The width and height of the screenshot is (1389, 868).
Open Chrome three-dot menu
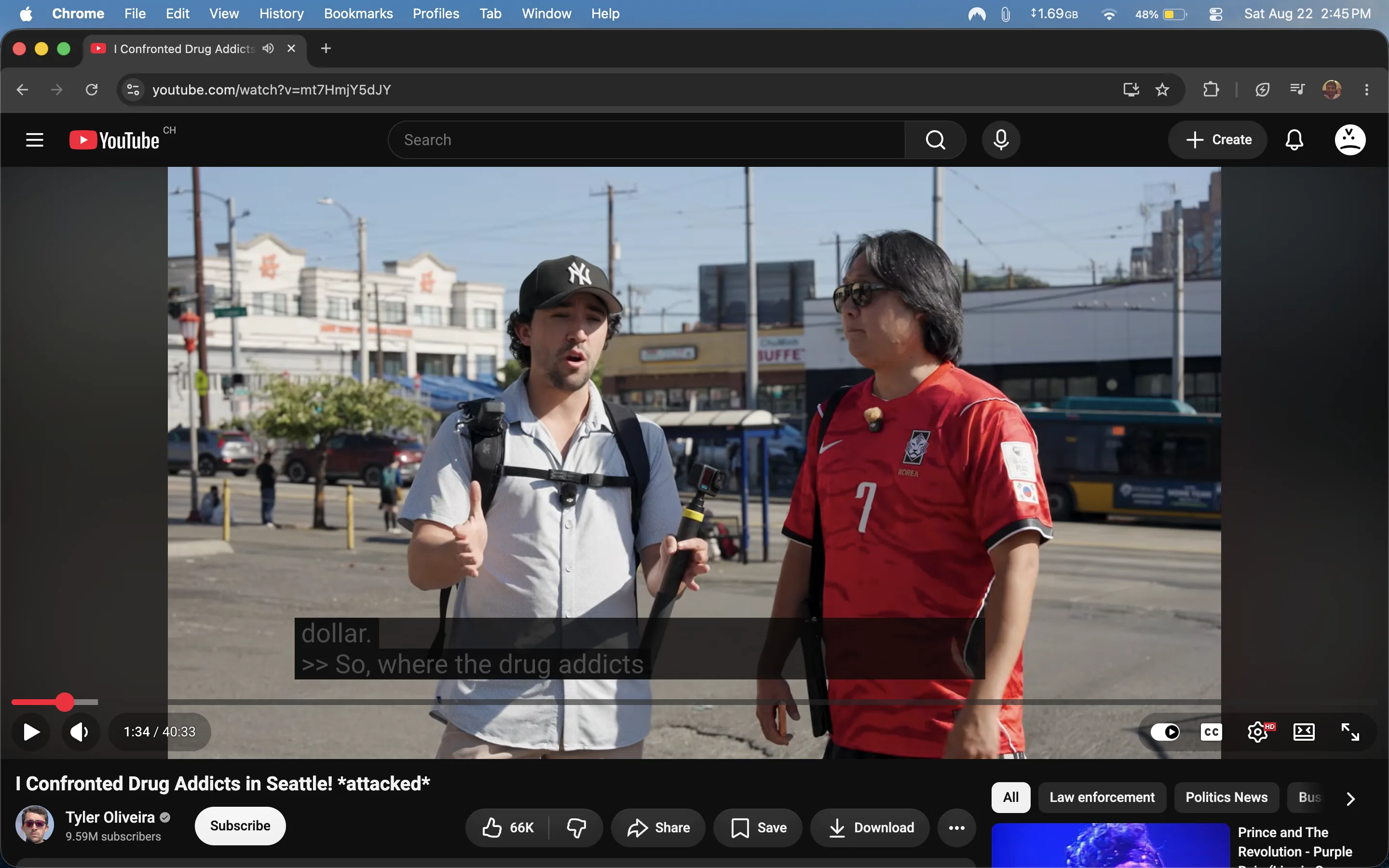pyautogui.click(x=1367, y=90)
